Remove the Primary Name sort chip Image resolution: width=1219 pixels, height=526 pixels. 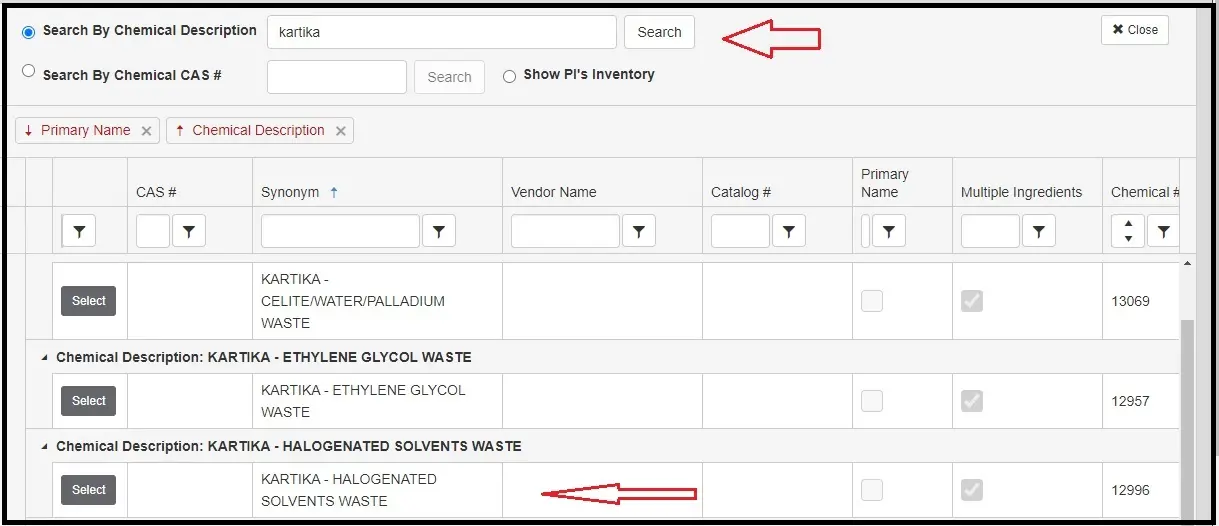[x=146, y=131]
